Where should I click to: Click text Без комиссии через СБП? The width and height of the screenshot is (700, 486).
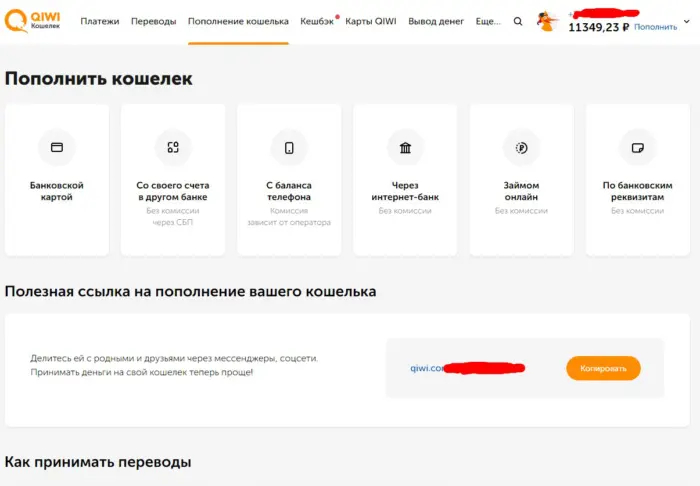click(173, 216)
